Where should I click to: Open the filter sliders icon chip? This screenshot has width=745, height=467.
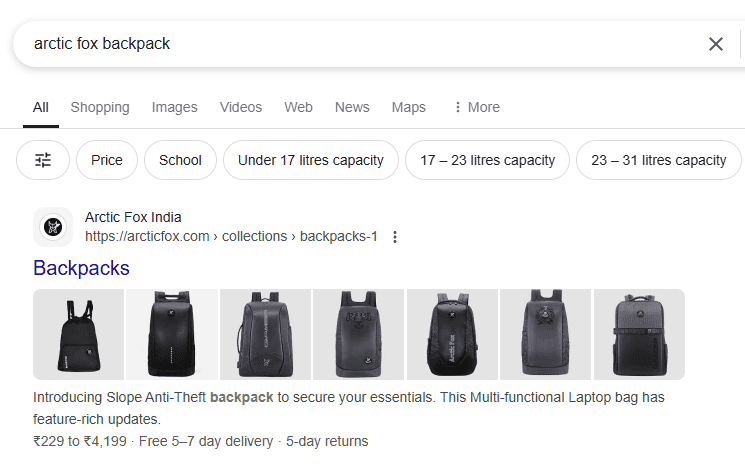coord(43,160)
